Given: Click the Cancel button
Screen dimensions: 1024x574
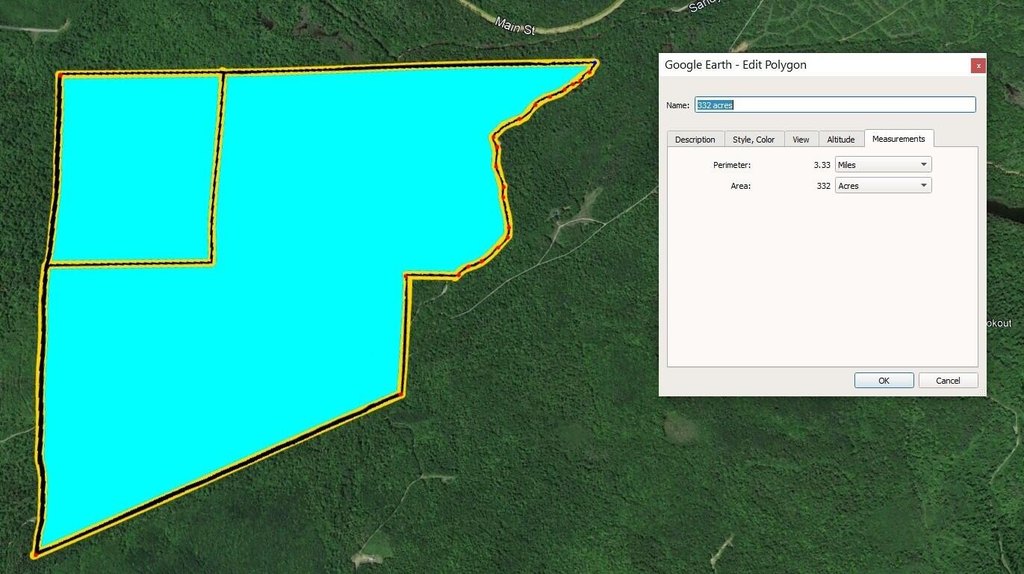Looking at the screenshot, I should [947, 380].
